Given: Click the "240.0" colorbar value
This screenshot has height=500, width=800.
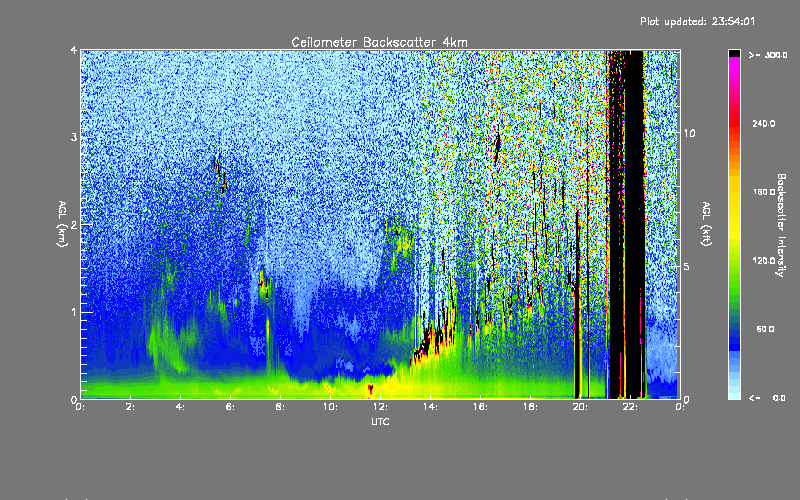Looking at the screenshot, I should click(764, 123).
